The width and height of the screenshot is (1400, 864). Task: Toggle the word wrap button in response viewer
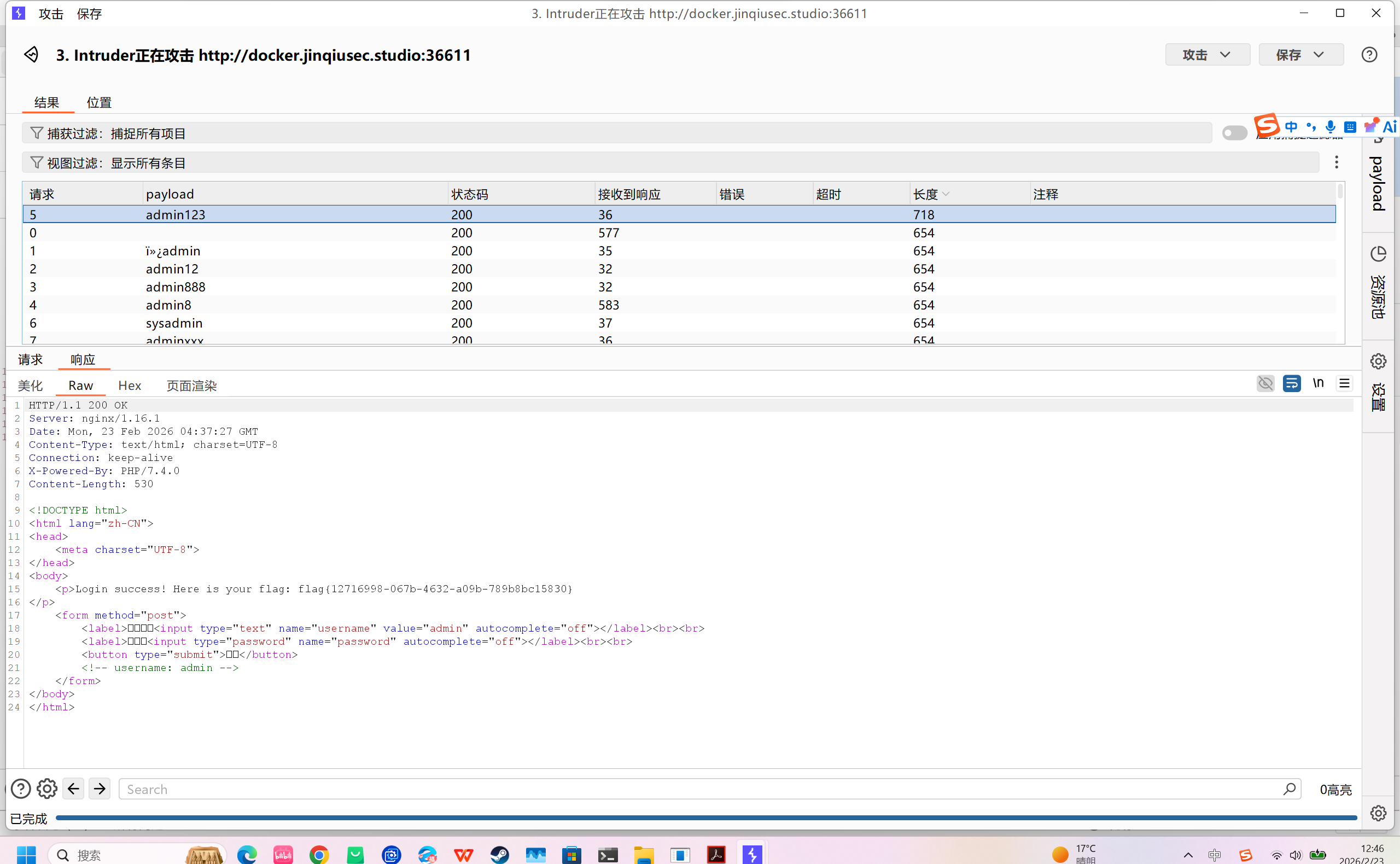1291,383
